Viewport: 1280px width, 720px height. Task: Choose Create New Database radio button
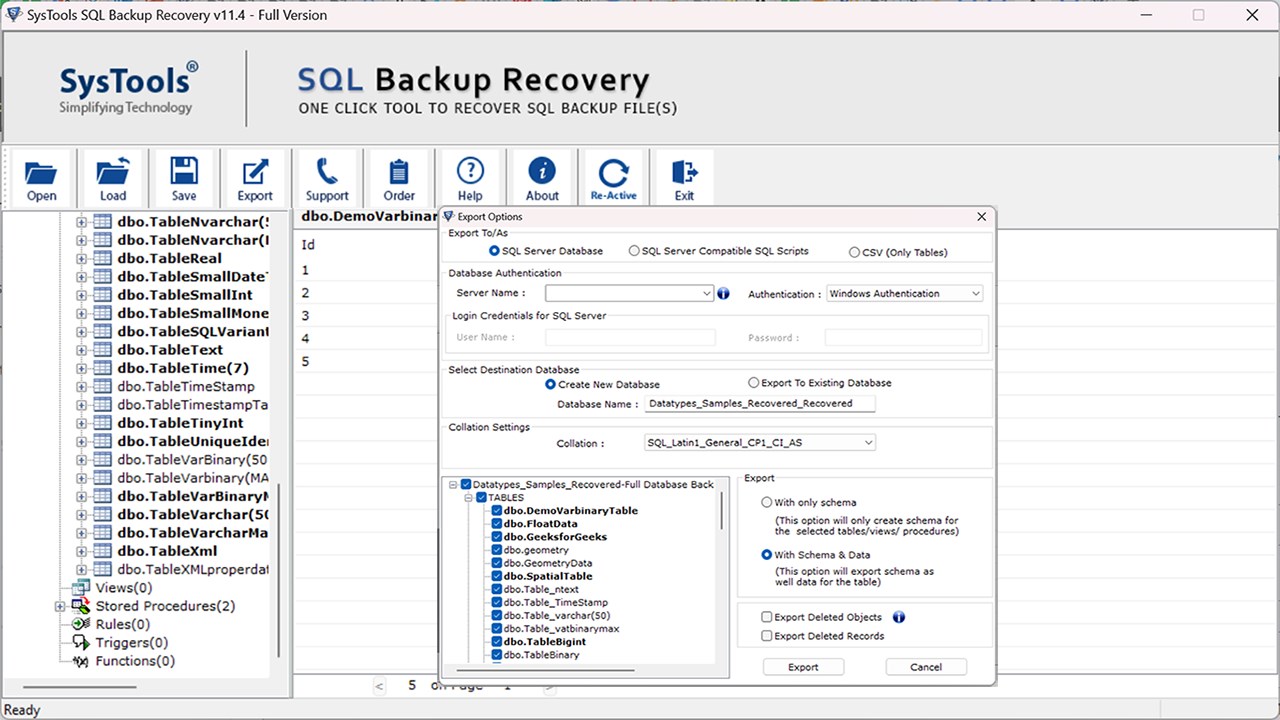coord(550,384)
